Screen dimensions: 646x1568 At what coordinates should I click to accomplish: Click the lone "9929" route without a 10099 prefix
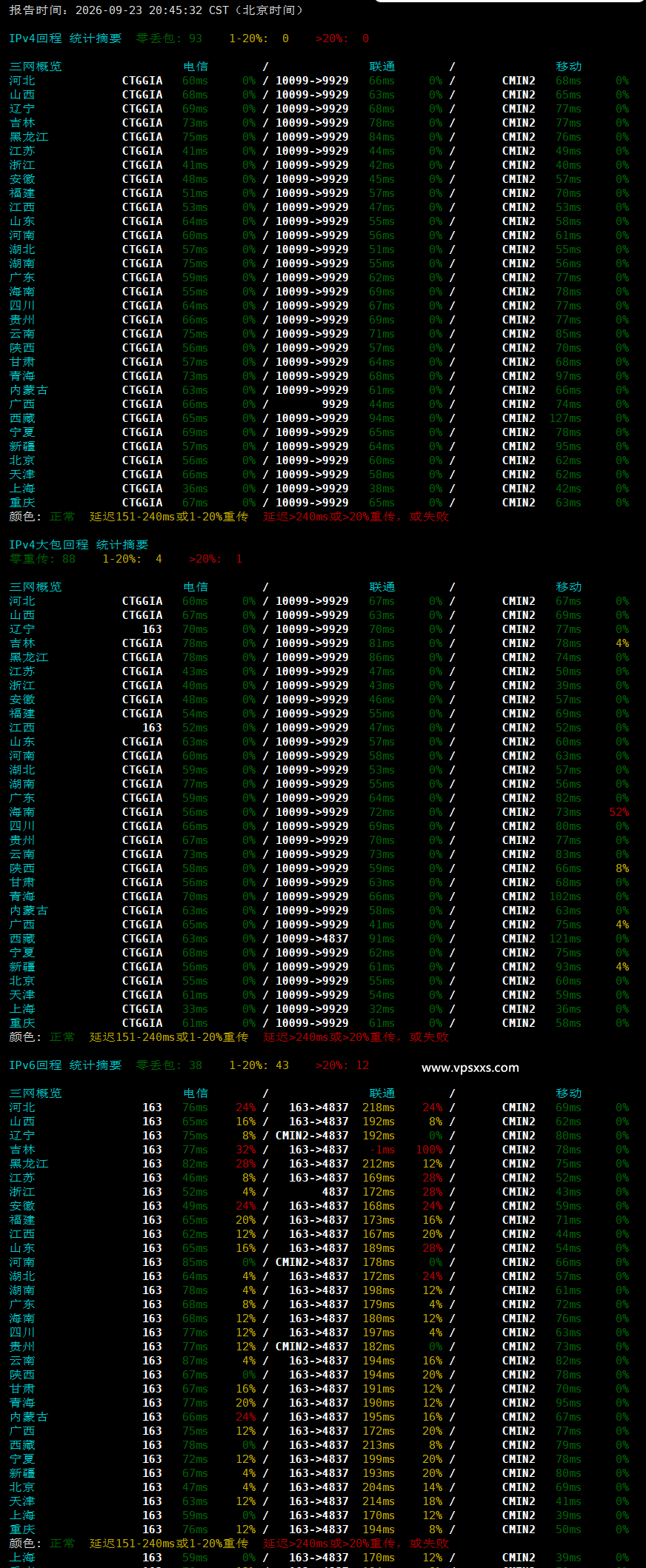pyautogui.click(x=336, y=404)
